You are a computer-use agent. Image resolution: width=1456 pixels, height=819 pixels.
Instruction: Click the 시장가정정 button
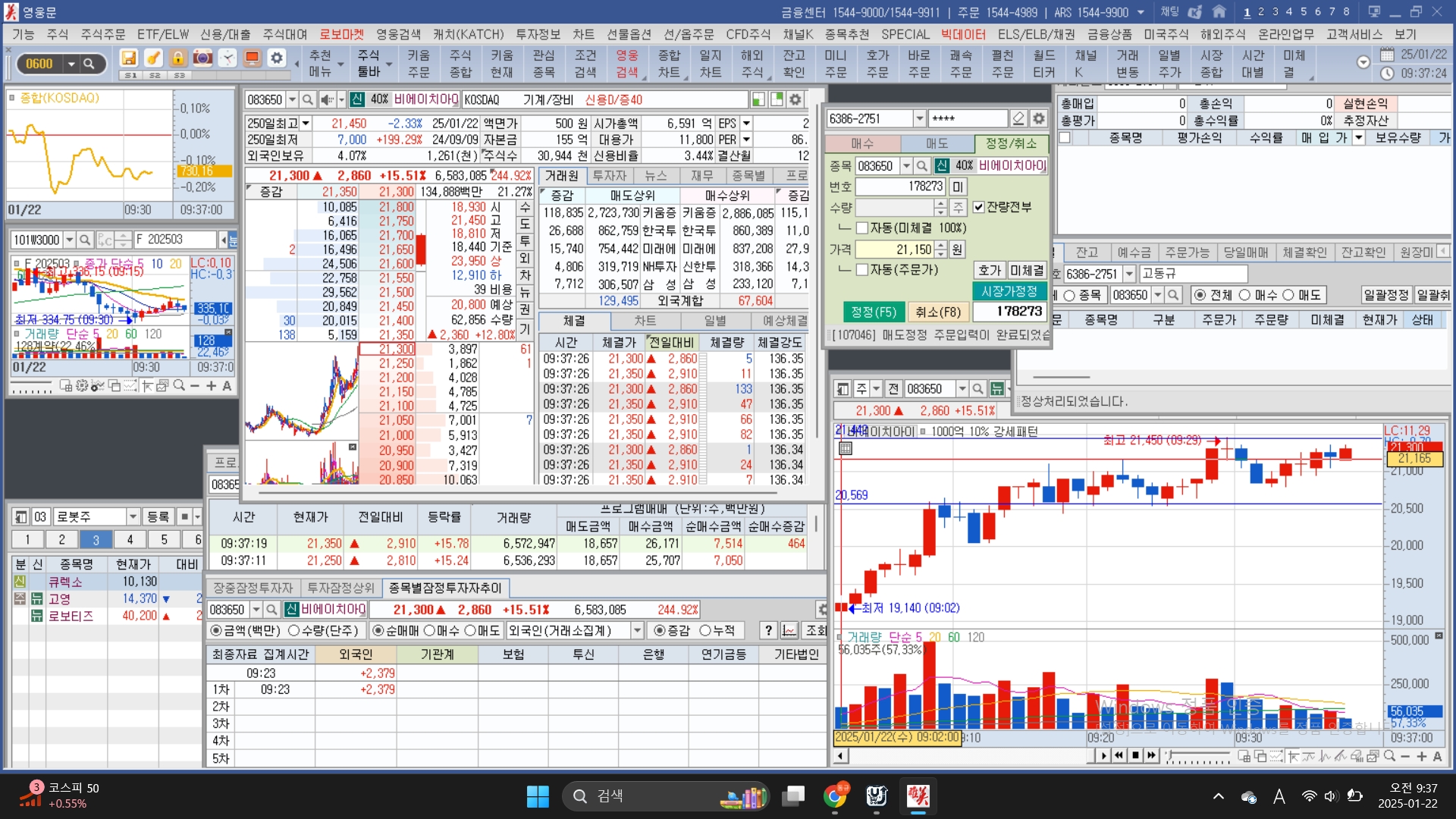tap(1009, 291)
